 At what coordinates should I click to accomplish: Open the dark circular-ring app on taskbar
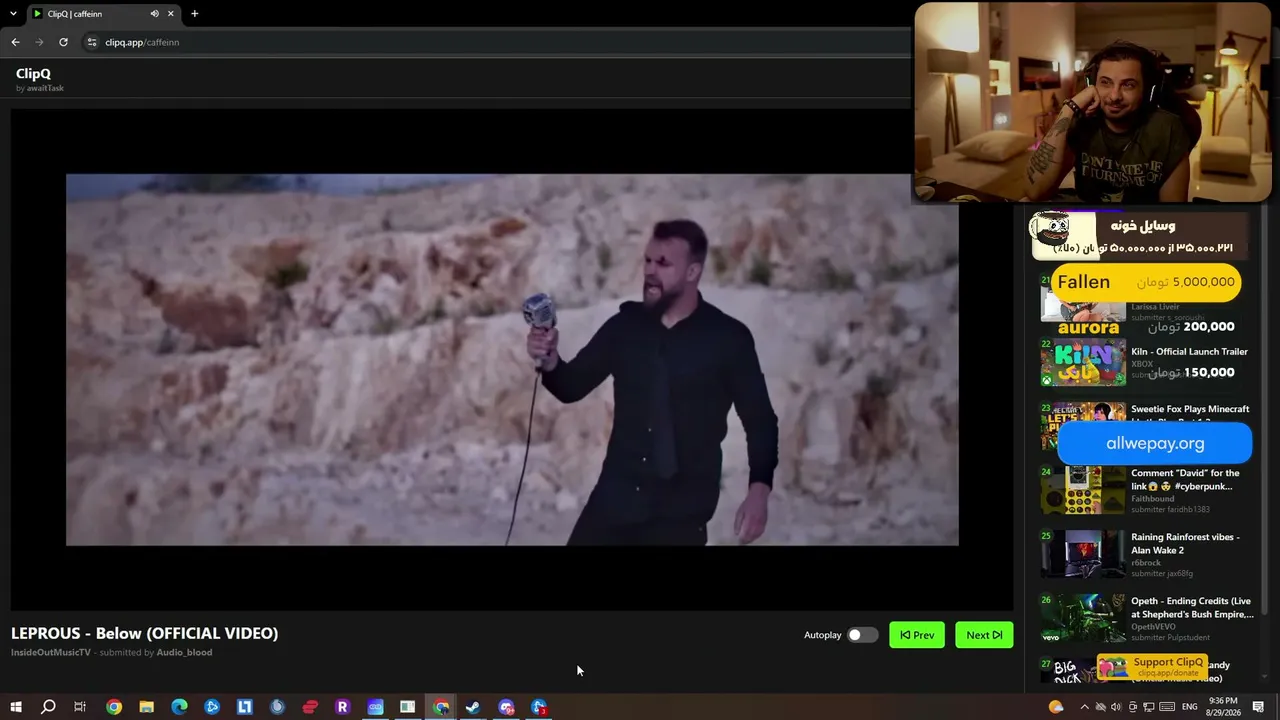(x=277, y=707)
